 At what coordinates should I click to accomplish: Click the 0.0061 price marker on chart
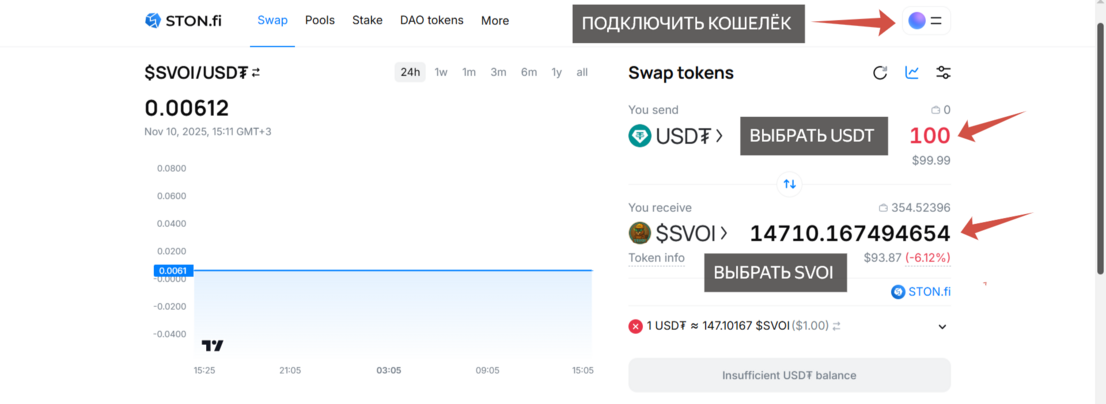pyautogui.click(x=173, y=270)
